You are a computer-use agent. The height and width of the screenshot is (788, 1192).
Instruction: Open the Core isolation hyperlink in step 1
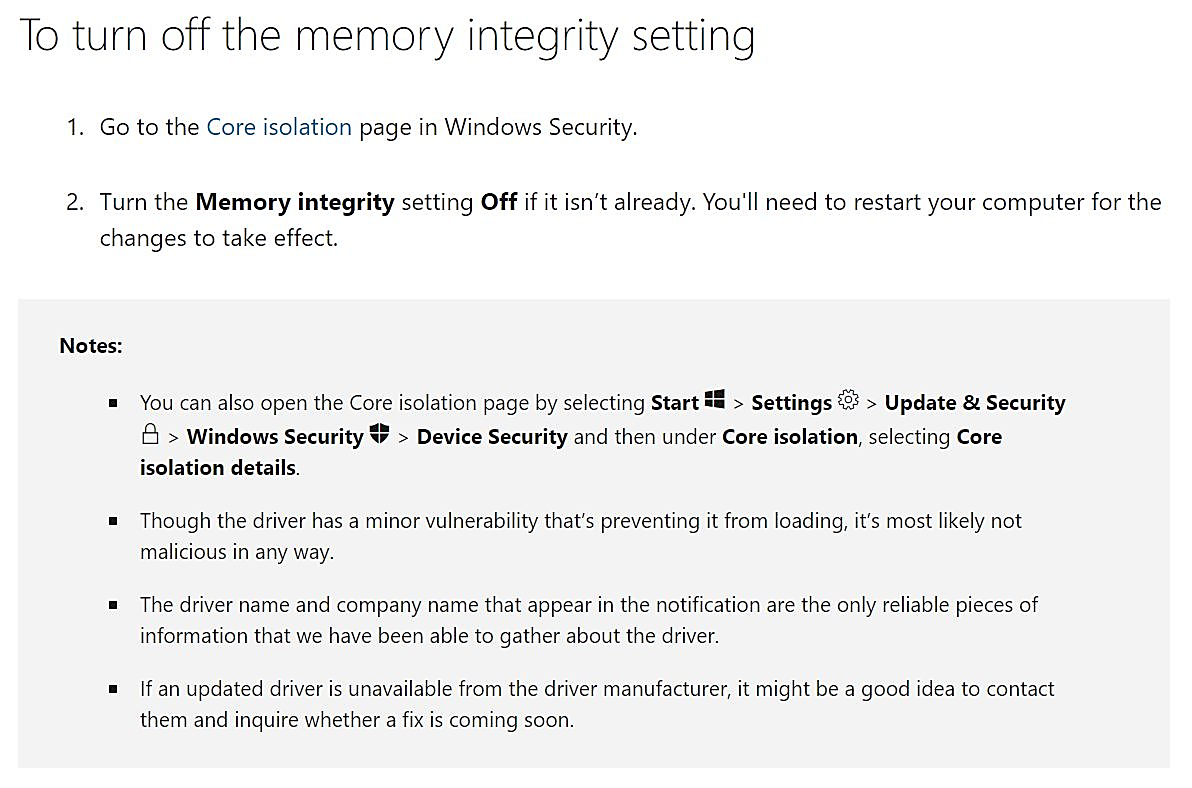[279, 127]
